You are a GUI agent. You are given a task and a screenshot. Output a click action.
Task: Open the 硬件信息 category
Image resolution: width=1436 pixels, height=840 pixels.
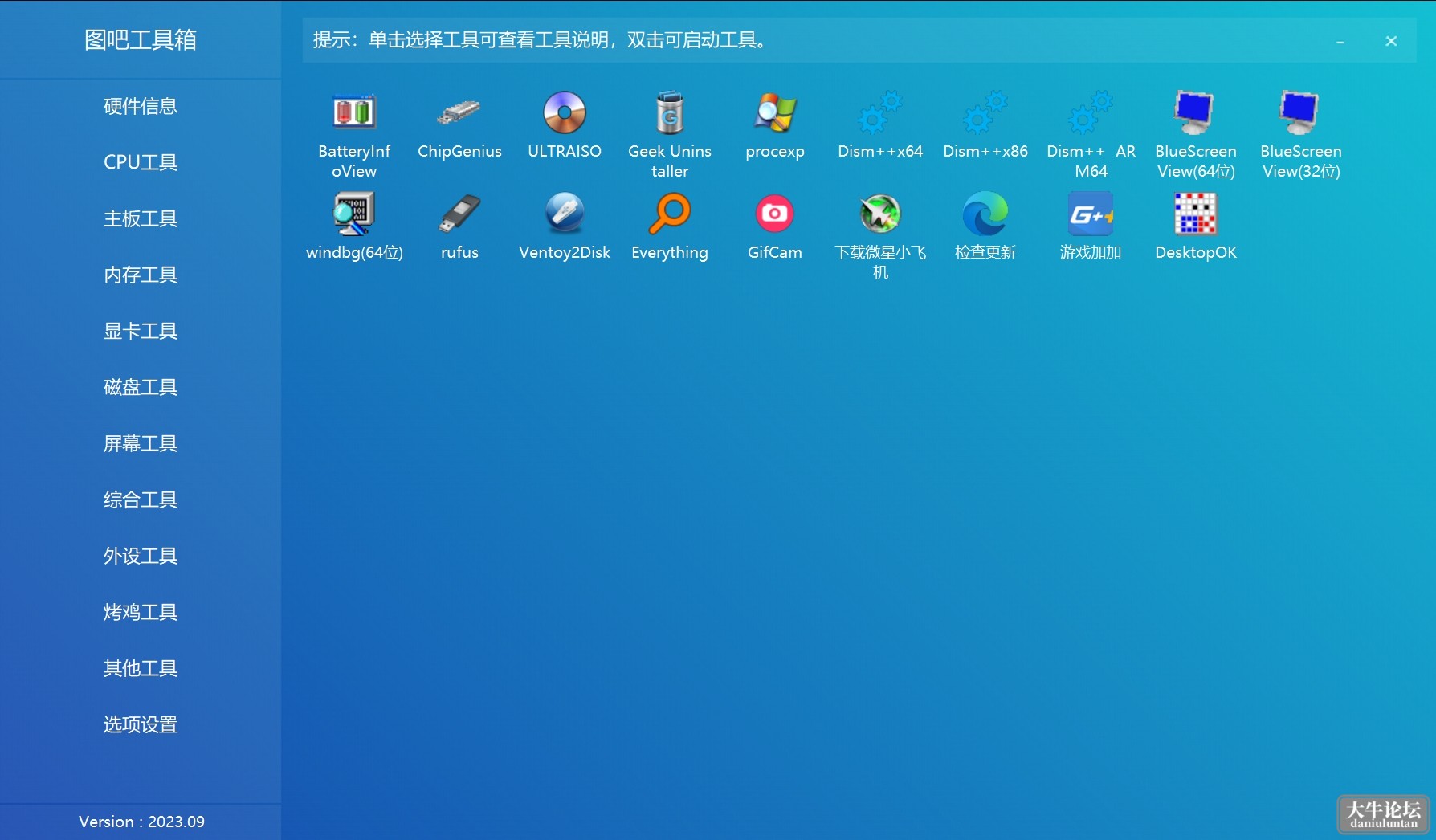[x=141, y=106]
